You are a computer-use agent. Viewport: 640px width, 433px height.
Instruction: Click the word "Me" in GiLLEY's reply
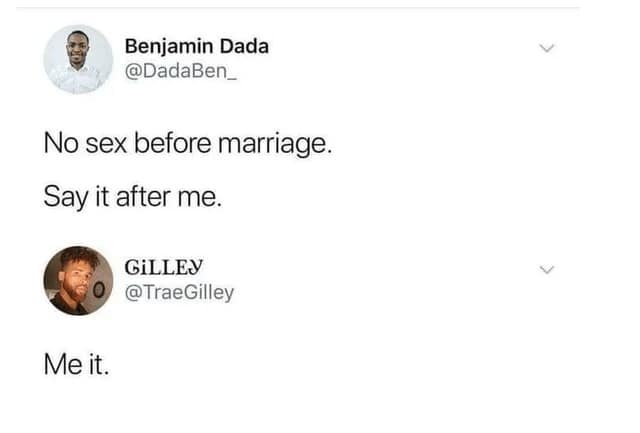(62, 362)
